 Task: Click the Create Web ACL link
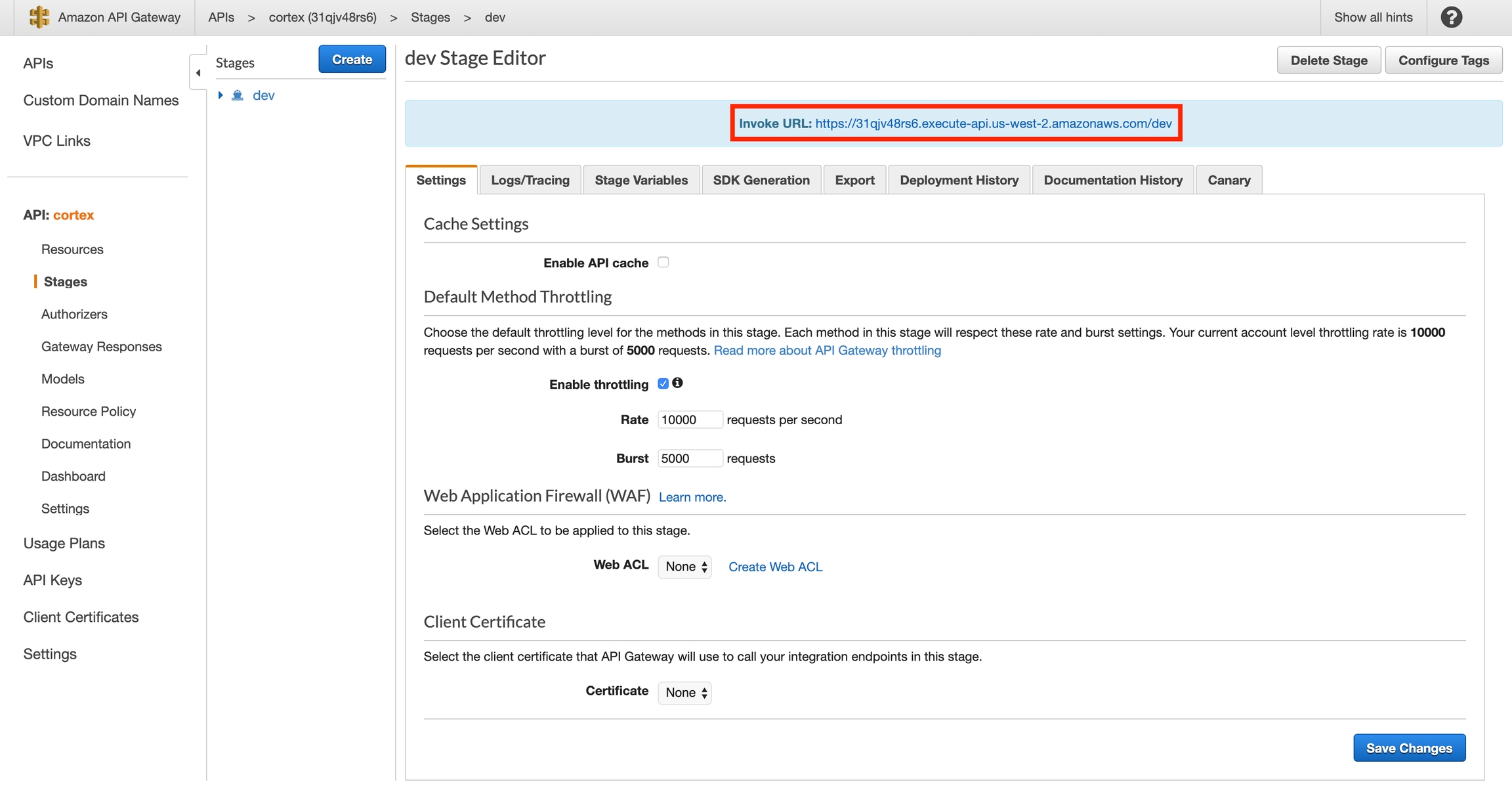click(x=775, y=567)
